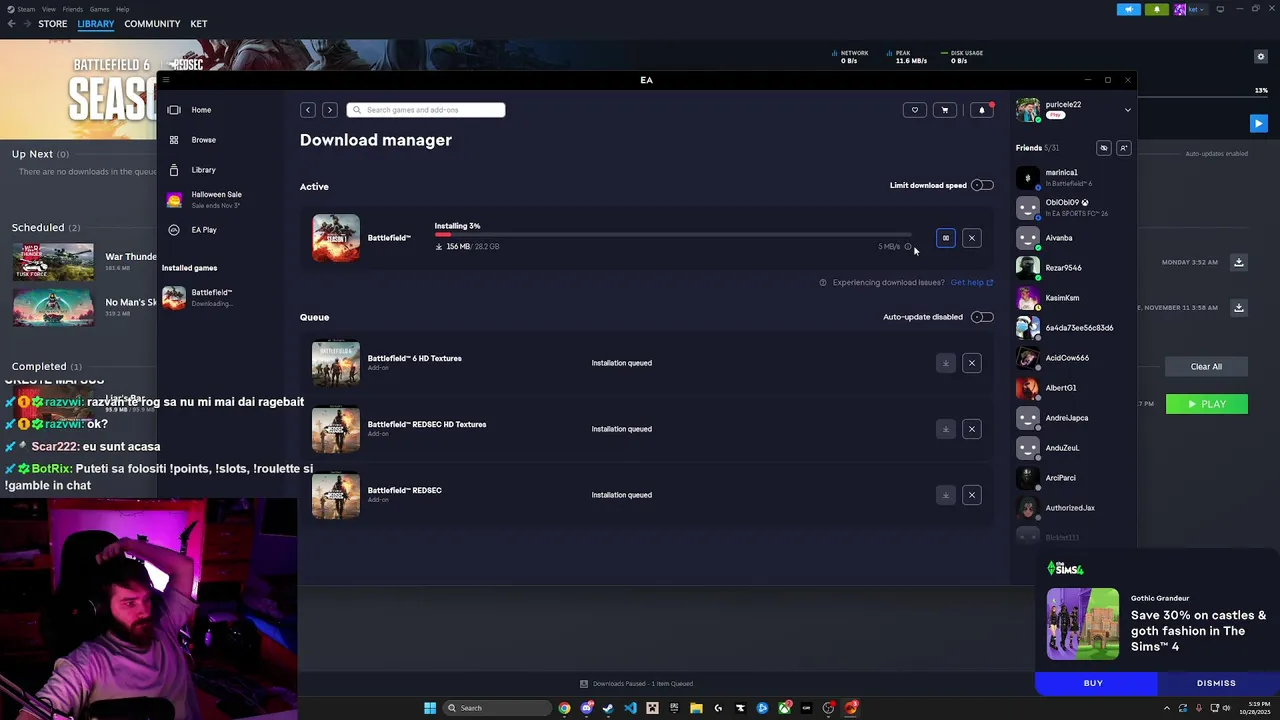Viewport: 1280px width, 720px height.
Task: Open the Steam COMMUNITY tab
Action: coord(152,24)
